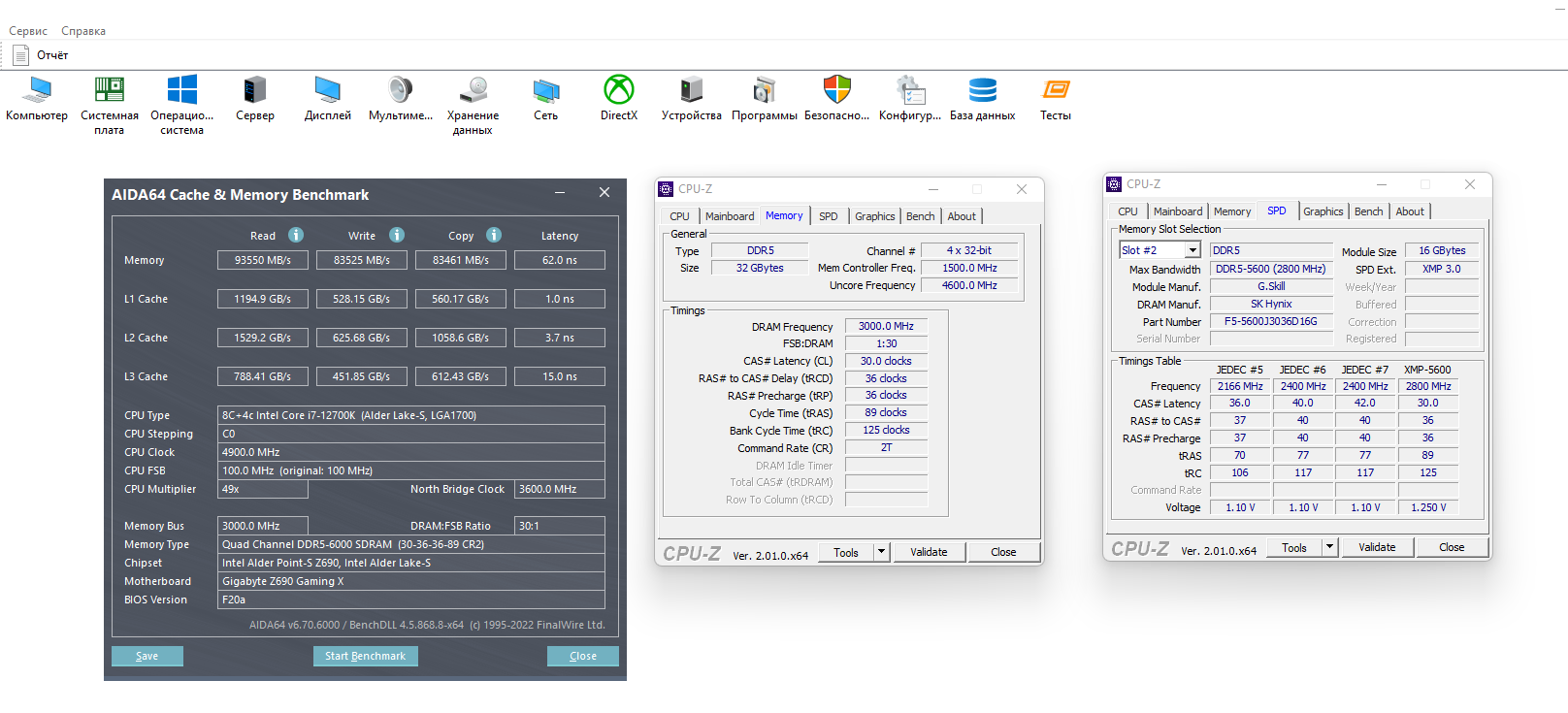The width and height of the screenshot is (1568, 713).
Task: Open the Безопасность shield icon
Action: pyautogui.click(x=836, y=90)
